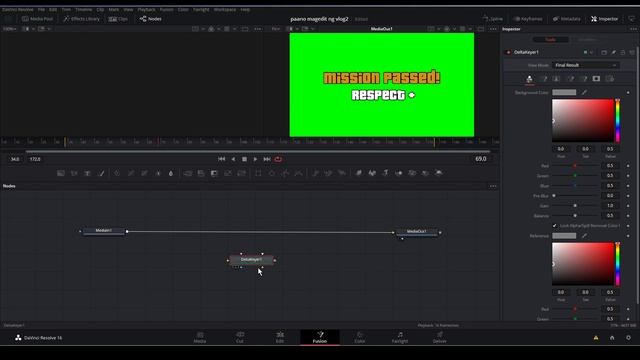
Task: Open project settings gear icon
Action: click(x=629, y=338)
